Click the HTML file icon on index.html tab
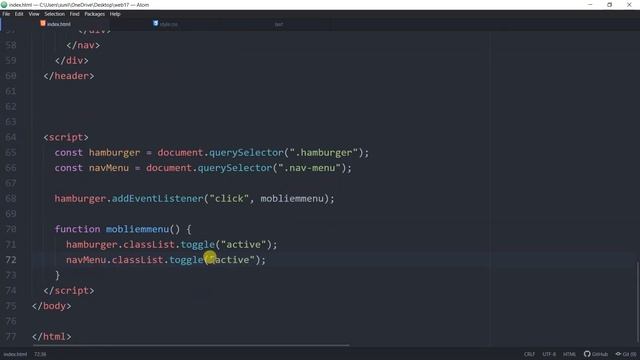The height and width of the screenshot is (360, 640). click(x=43, y=24)
